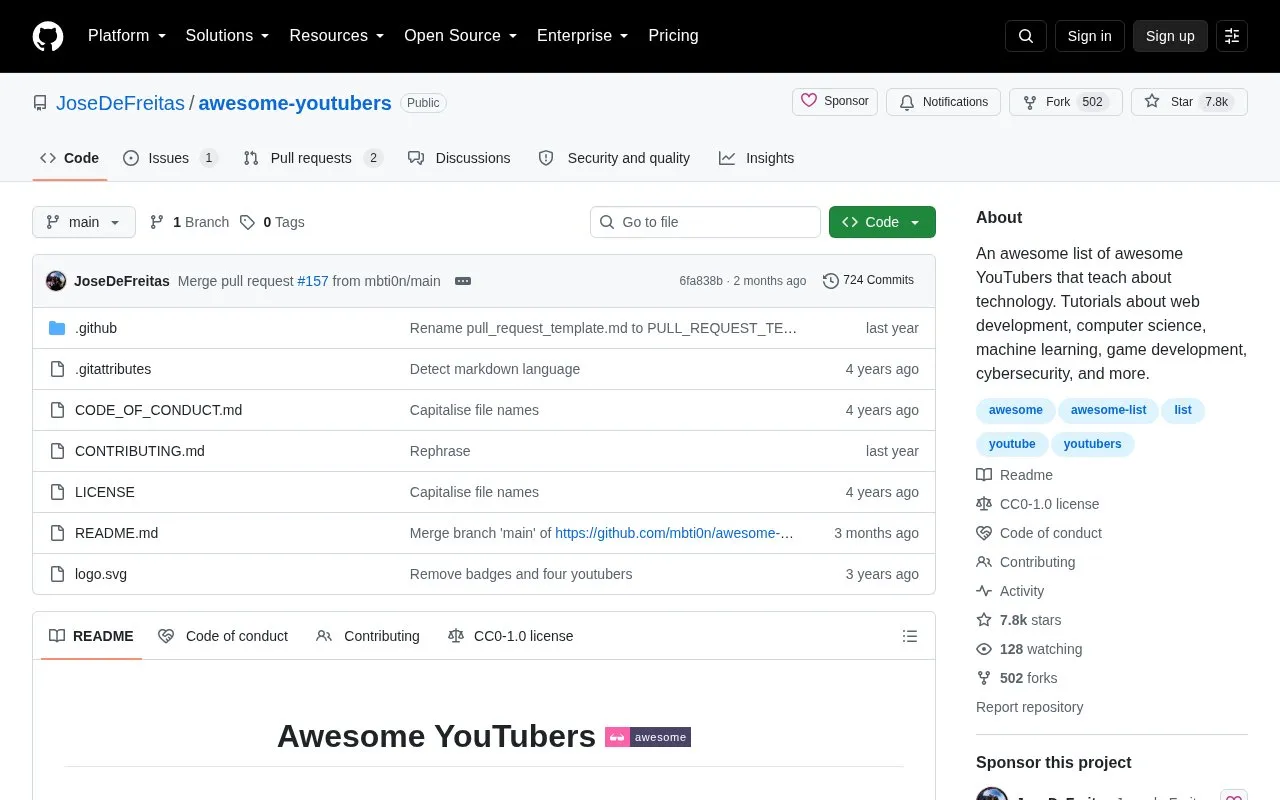Open the README outline list icon
1280x800 pixels.
pos(910,636)
